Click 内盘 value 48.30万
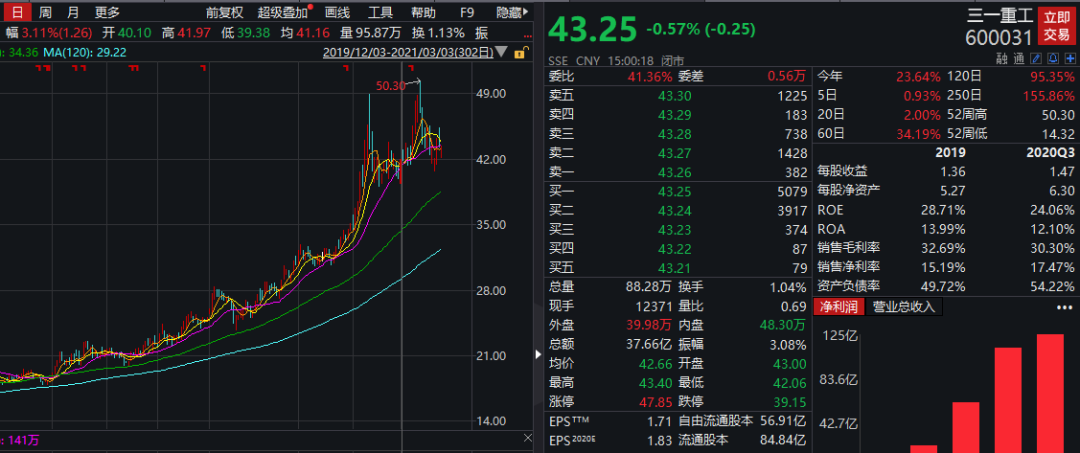Viewport: 1080px width, 453px height. click(x=784, y=325)
